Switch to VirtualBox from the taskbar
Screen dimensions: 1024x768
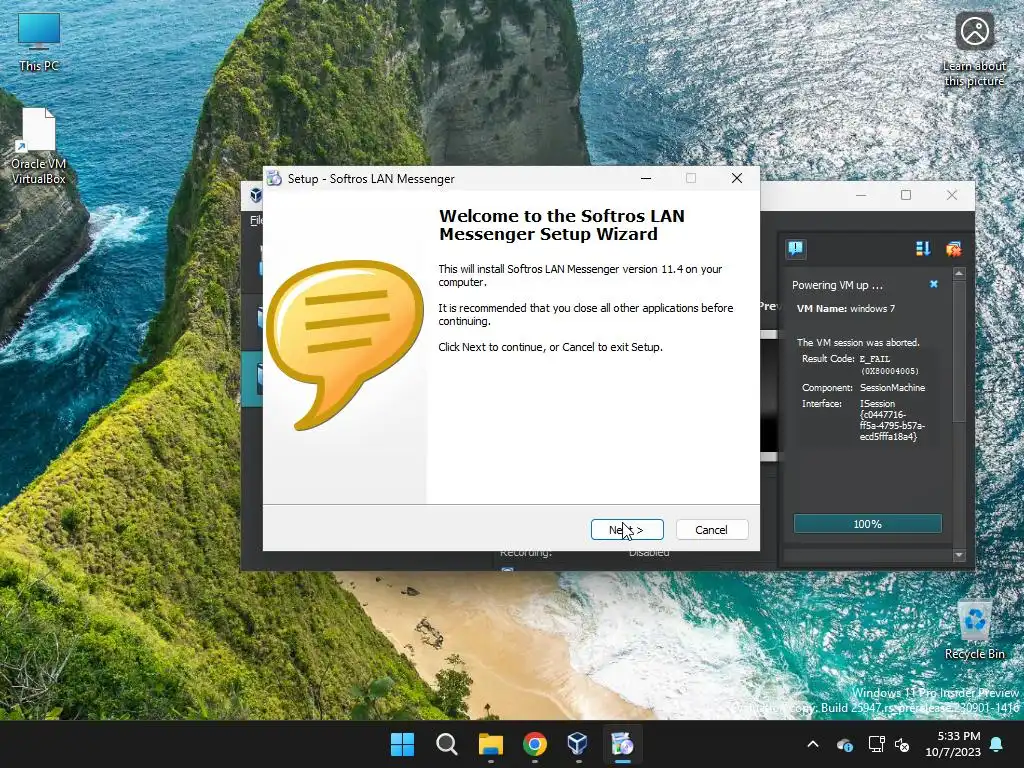point(578,744)
